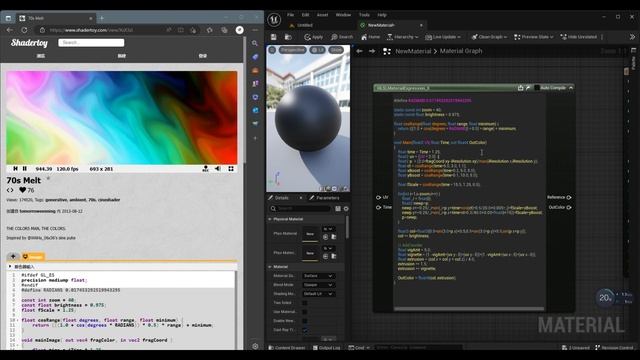Open the File menu in Unreal Editor
Image resolution: width=640 pixels, height=360 pixels.
pos(290,15)
